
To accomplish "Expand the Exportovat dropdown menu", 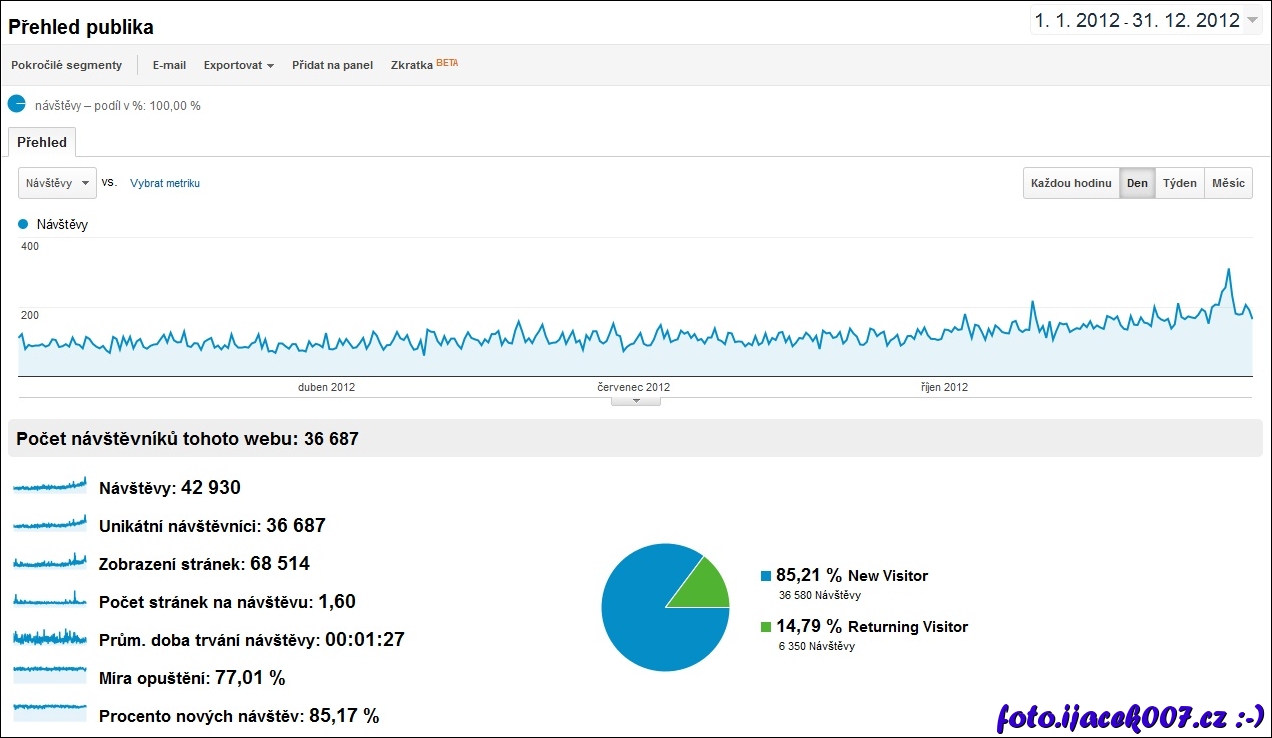I will tap(238, 65).
